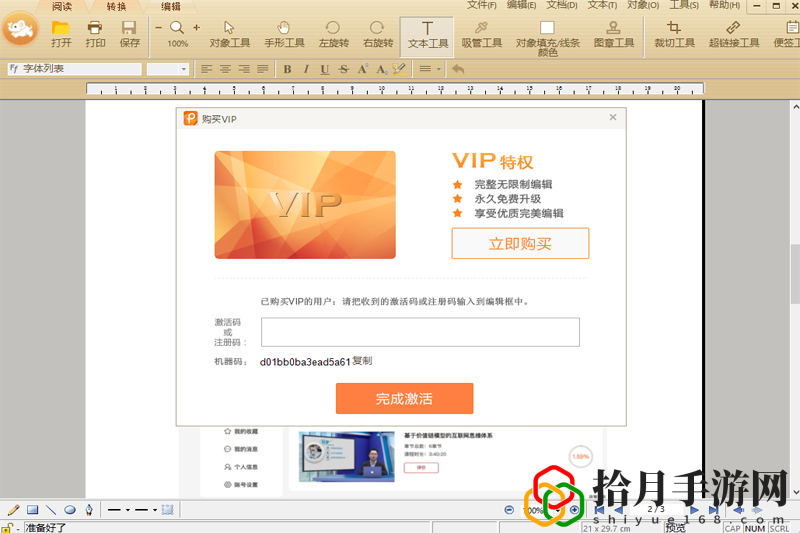Switch to the 转换 tab
Viewport: 800px width, 533px height.
[116, 7]
